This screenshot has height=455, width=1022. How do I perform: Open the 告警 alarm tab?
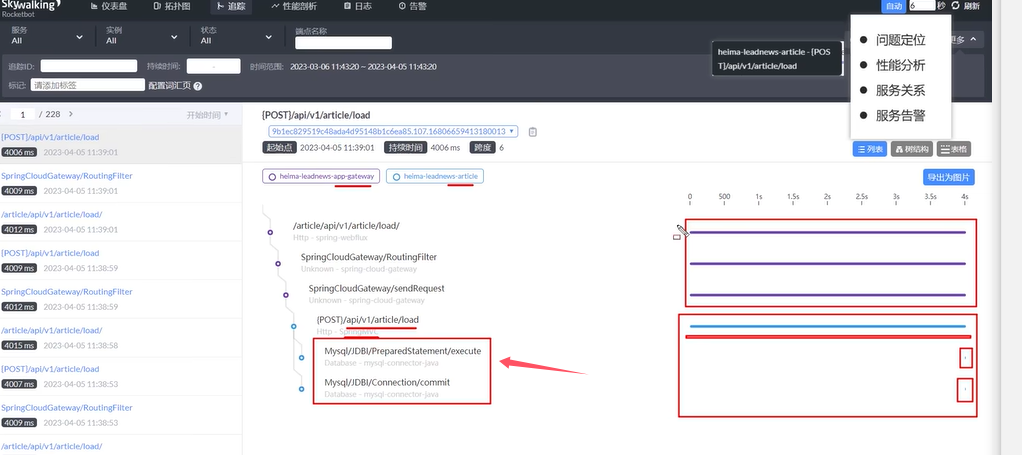[x=413, y=7]
